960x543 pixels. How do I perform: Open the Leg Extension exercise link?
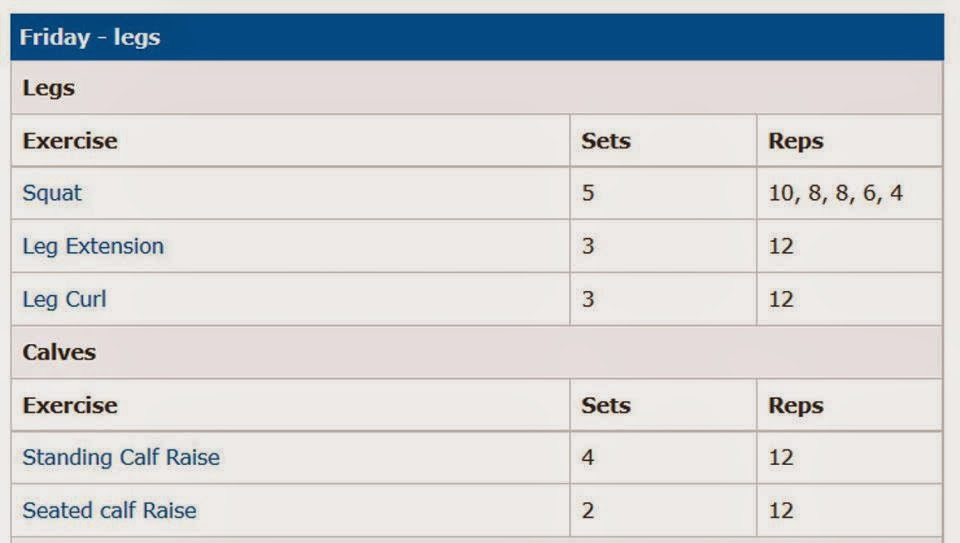click(x=93, y=246)
